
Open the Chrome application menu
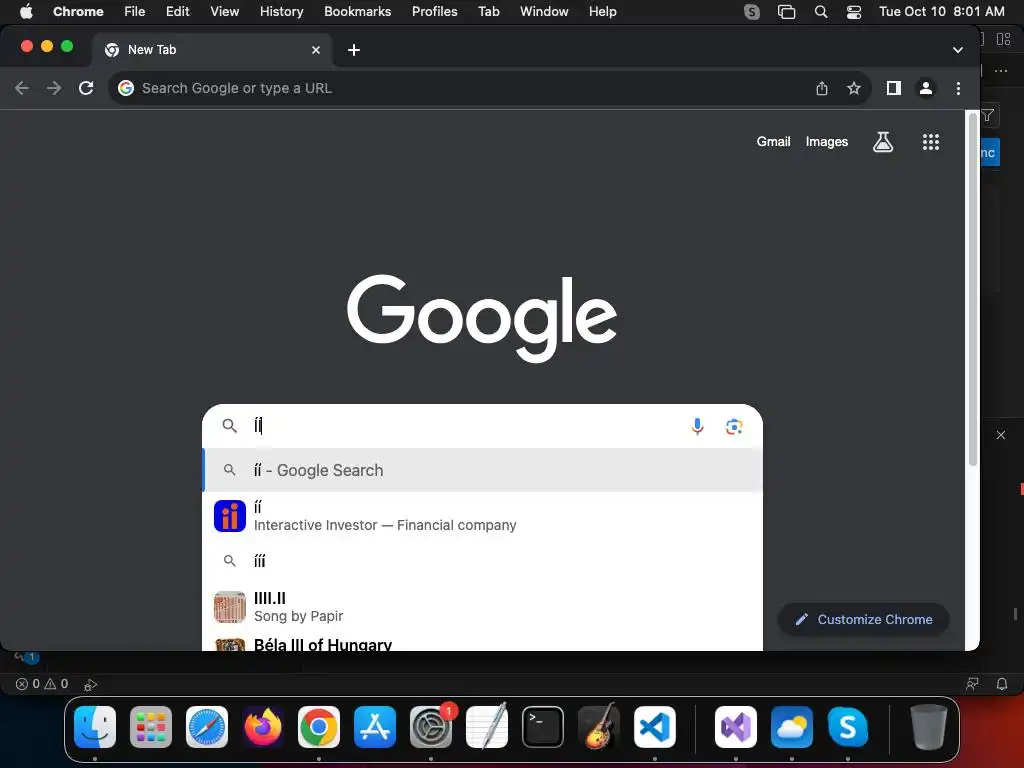(78, 12)
